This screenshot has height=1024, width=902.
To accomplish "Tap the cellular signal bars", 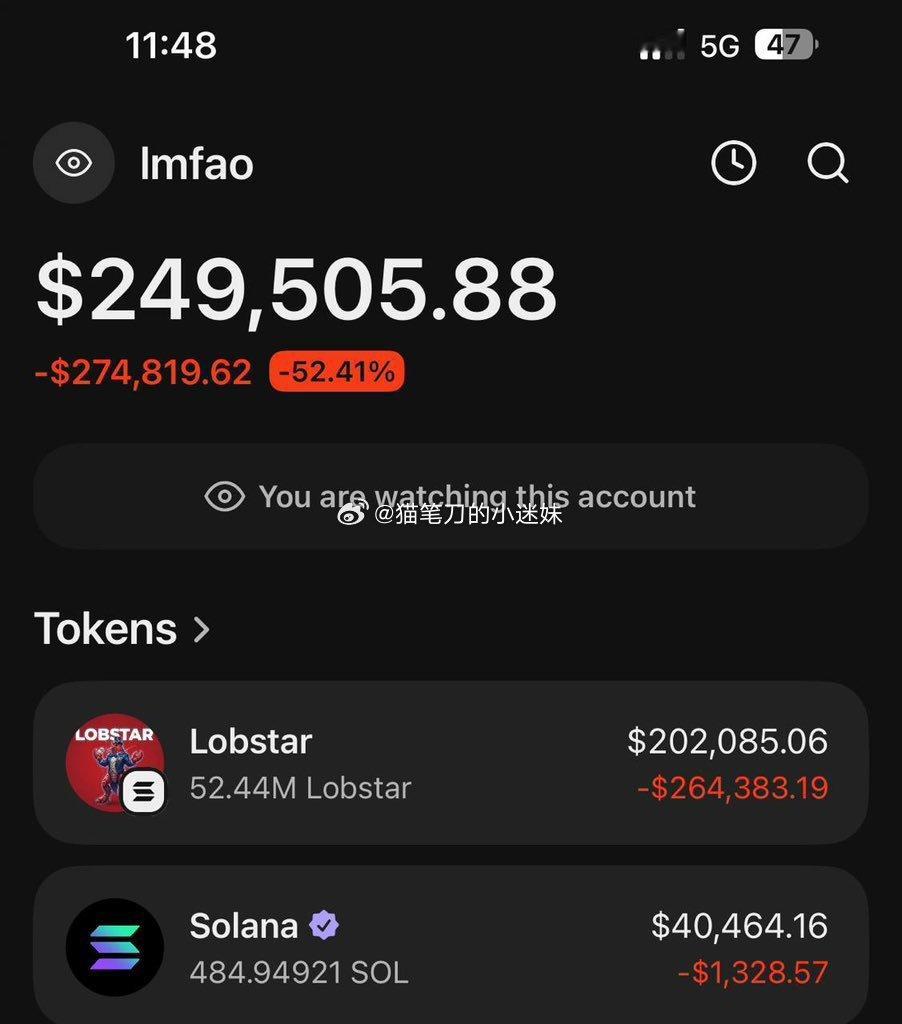I will 662,46.
